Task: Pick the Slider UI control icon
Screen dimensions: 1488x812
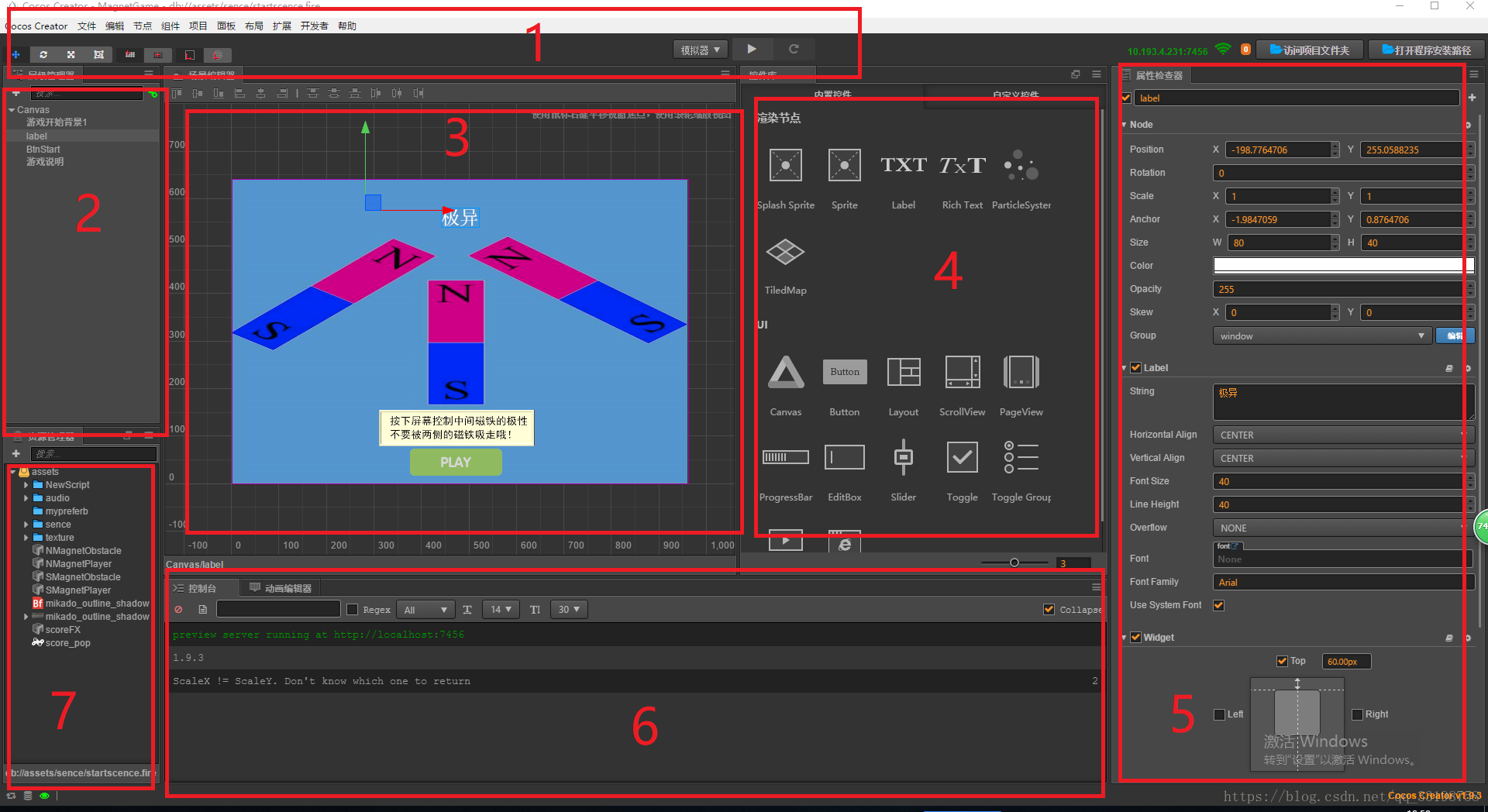Action: click(904, 457)
